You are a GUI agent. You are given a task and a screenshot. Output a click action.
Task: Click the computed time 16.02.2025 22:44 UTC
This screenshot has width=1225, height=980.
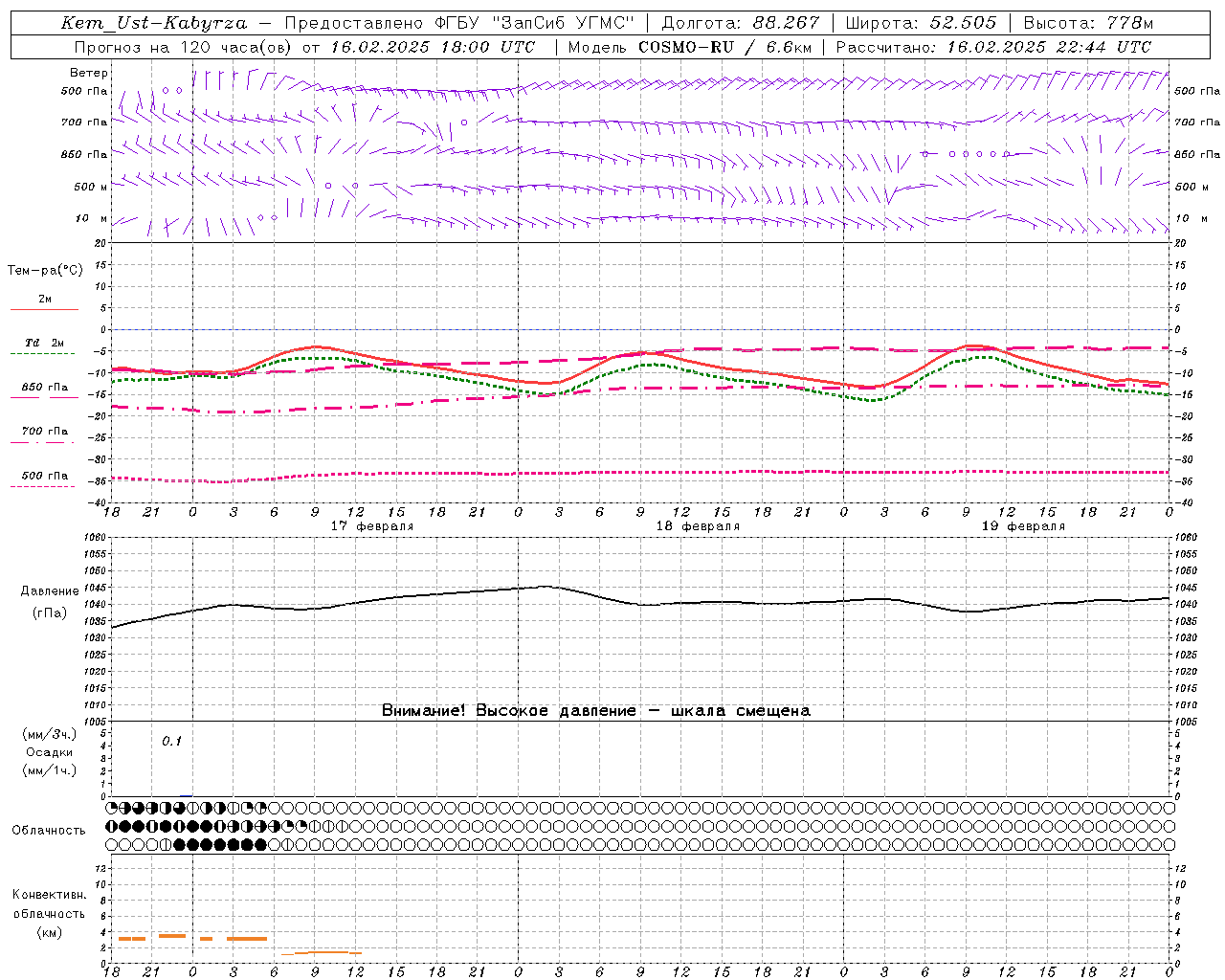point(1049,47)
